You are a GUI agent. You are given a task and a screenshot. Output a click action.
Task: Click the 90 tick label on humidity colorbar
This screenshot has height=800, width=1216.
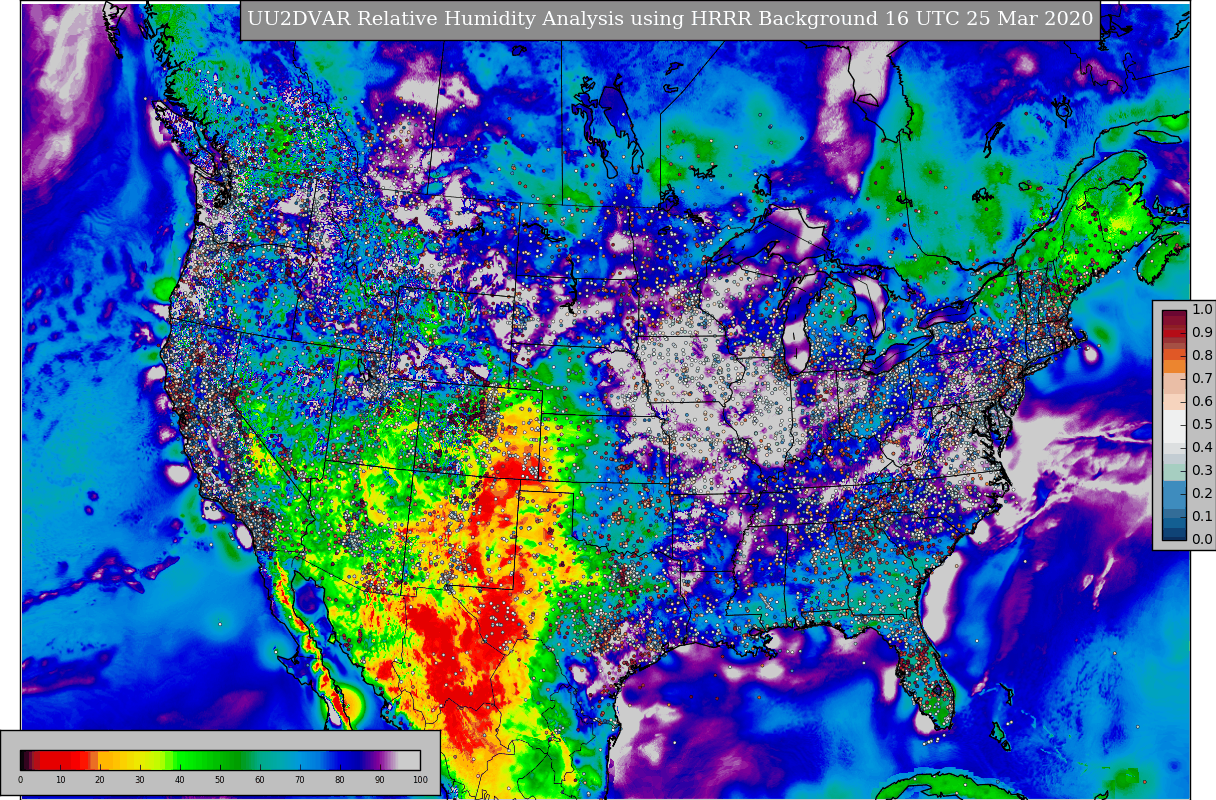380,780
